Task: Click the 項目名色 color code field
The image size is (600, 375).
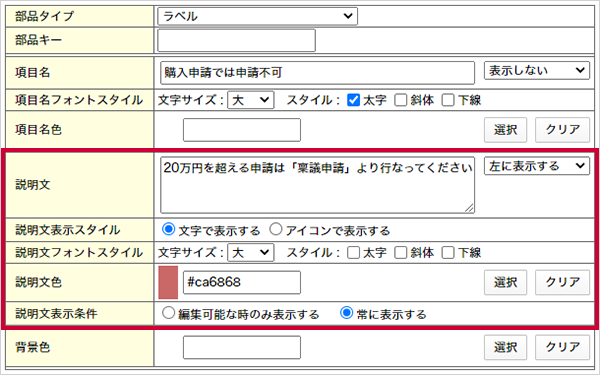Action: point(242,130)
